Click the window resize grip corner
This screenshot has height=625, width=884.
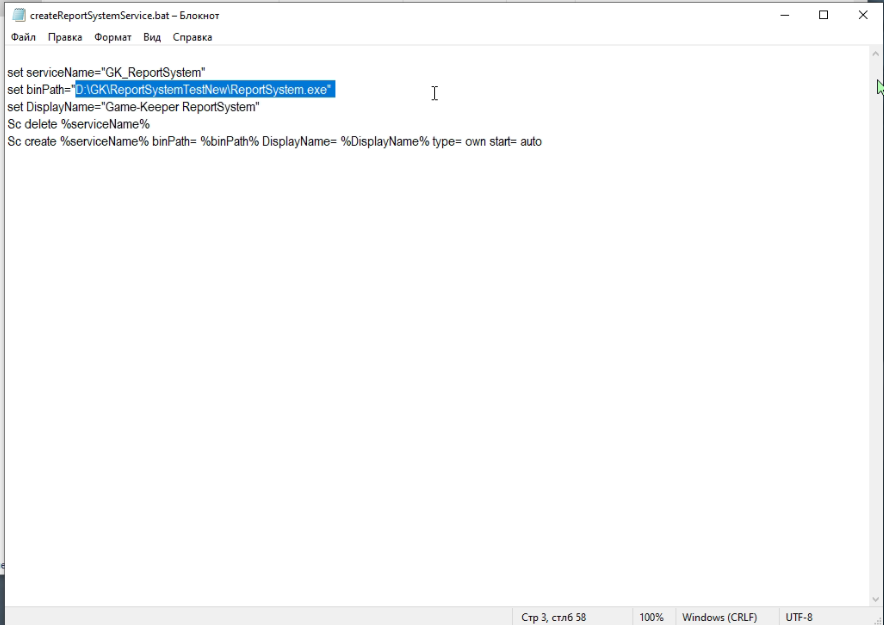pos(877,619)
